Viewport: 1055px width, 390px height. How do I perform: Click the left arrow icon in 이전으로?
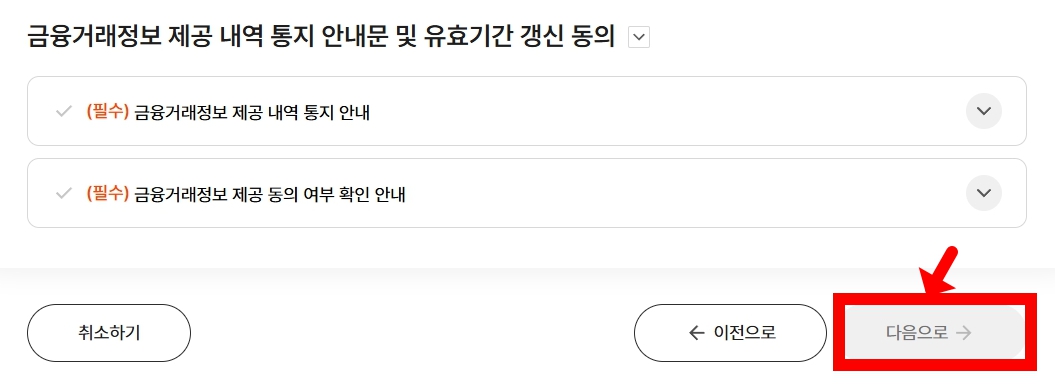(x=697, y=333)
